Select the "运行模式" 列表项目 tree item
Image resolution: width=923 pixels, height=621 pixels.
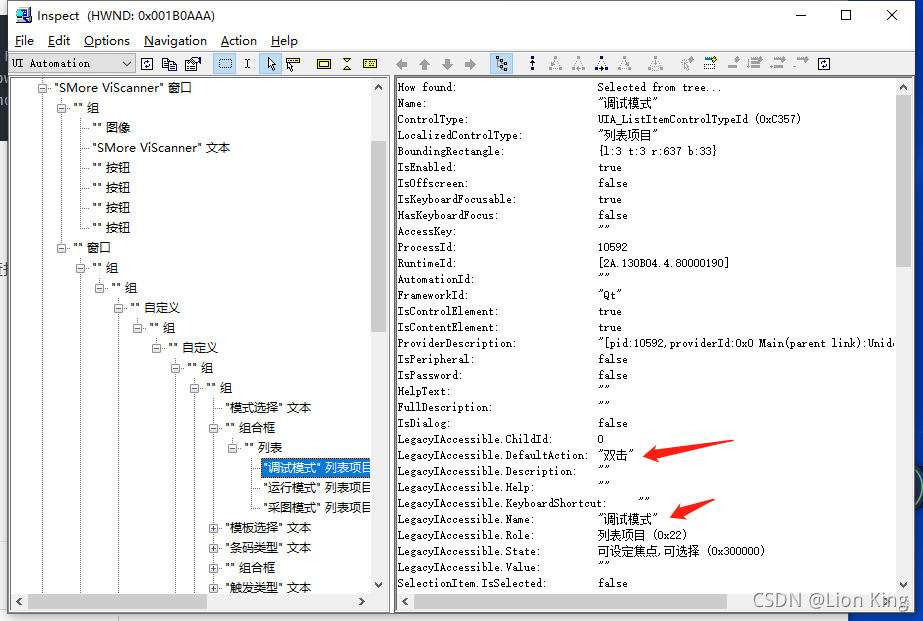point(317,488)
